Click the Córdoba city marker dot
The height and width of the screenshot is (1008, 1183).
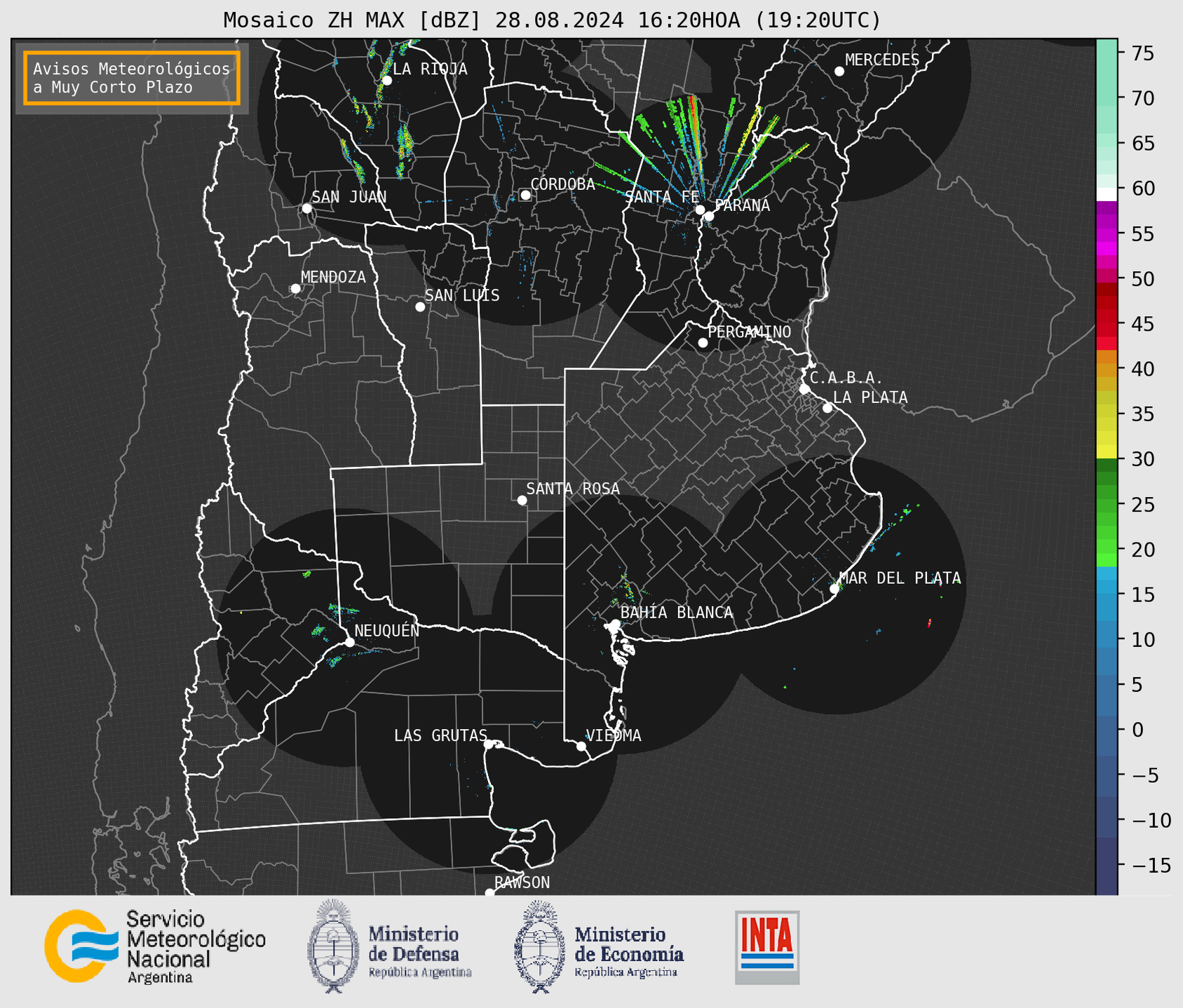(525, 195)
